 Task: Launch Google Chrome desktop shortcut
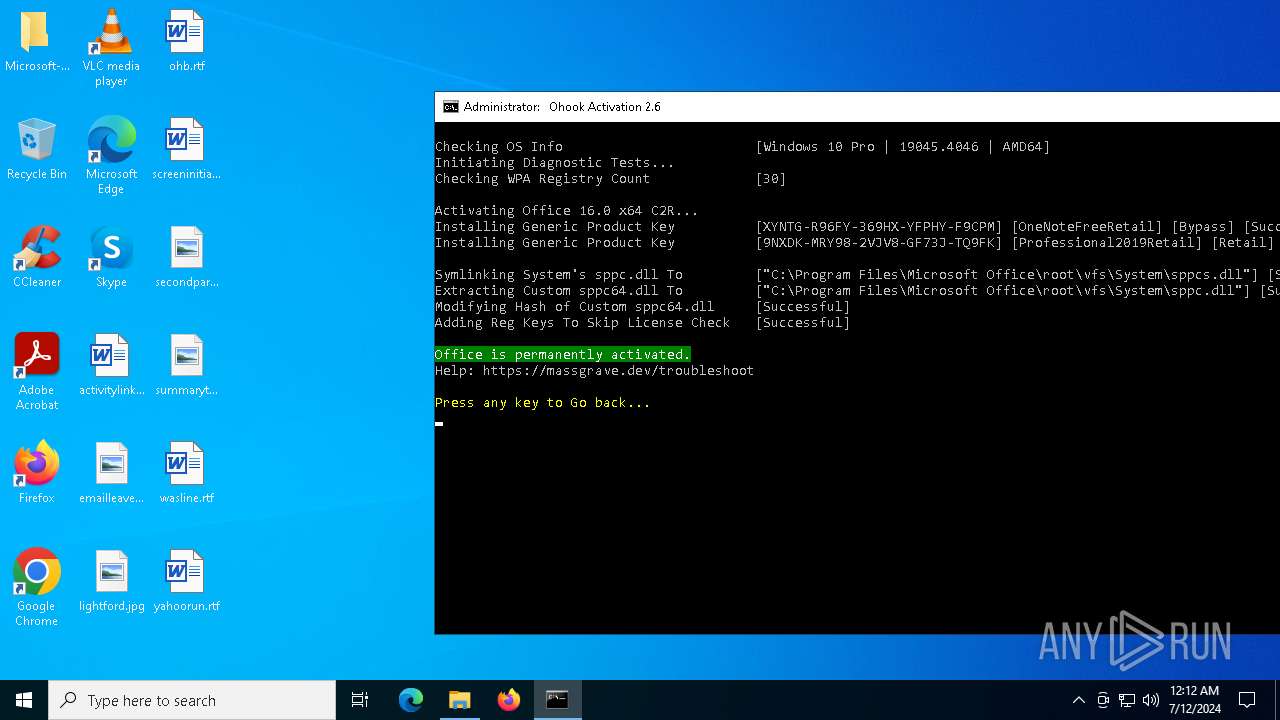(37, 587)
